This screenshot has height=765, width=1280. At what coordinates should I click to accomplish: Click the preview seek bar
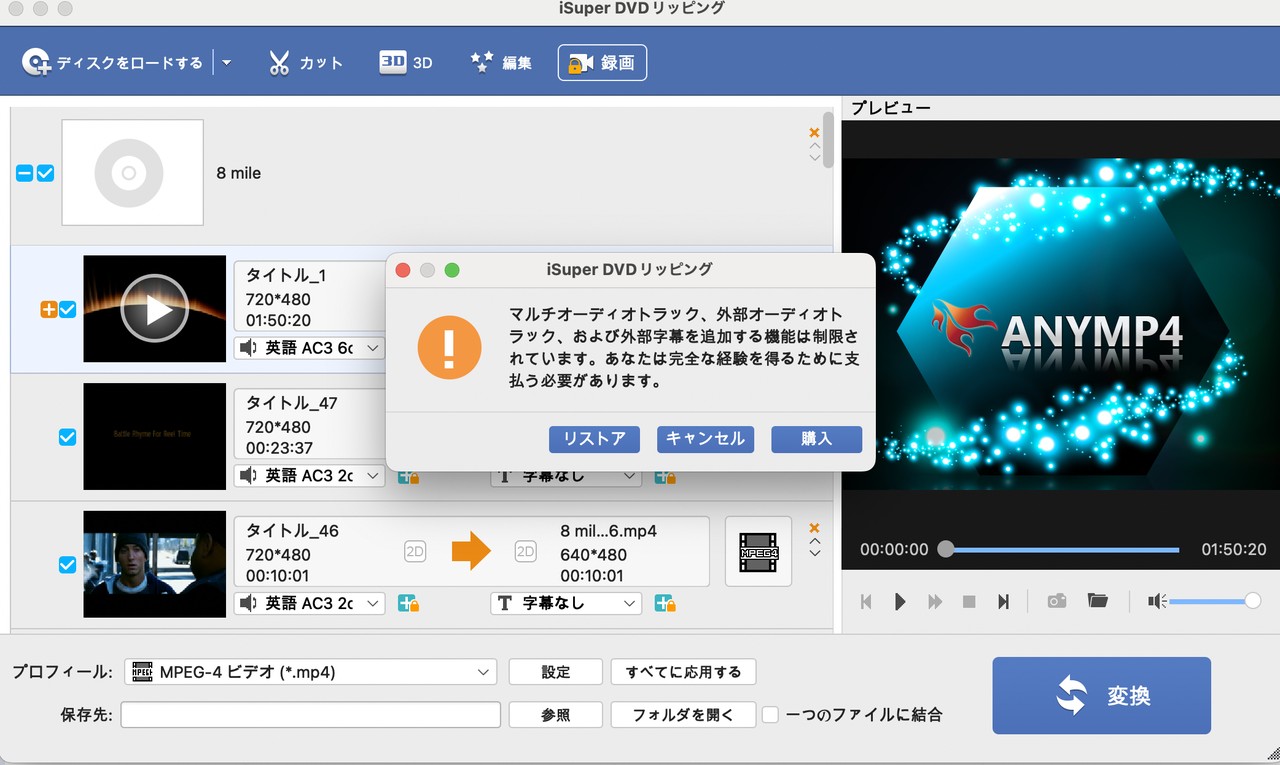[1062, 550]
